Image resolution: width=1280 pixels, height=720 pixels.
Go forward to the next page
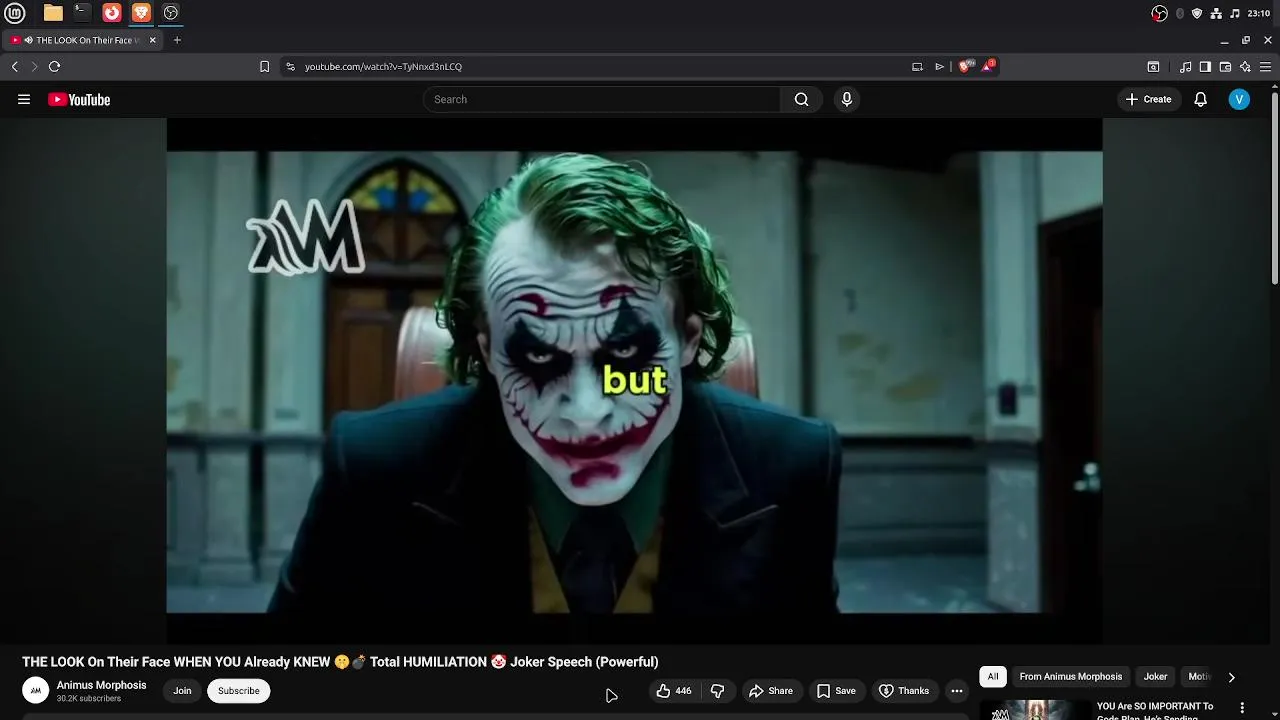tap(34, 66)
